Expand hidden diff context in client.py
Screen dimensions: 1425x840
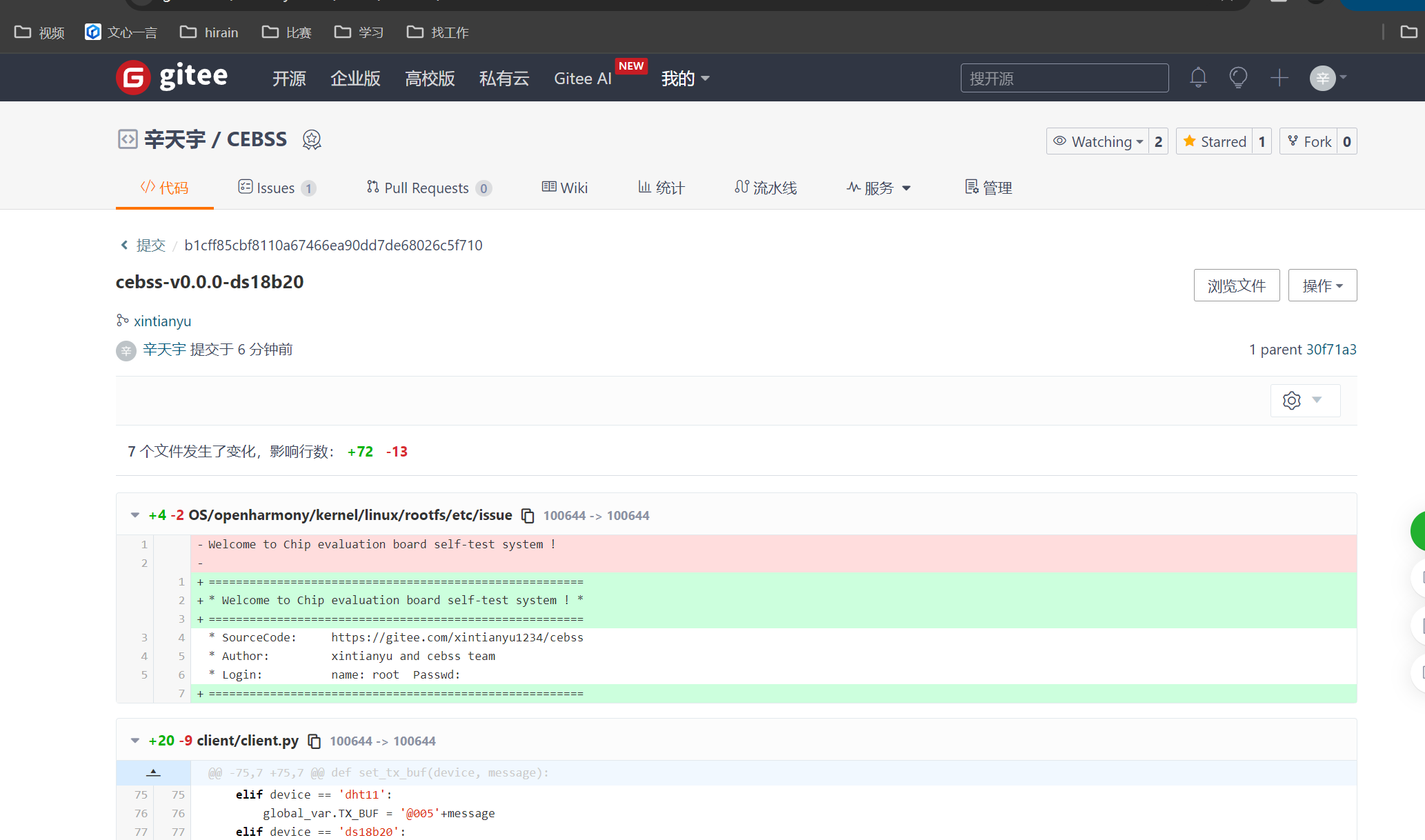coord(153,772)
